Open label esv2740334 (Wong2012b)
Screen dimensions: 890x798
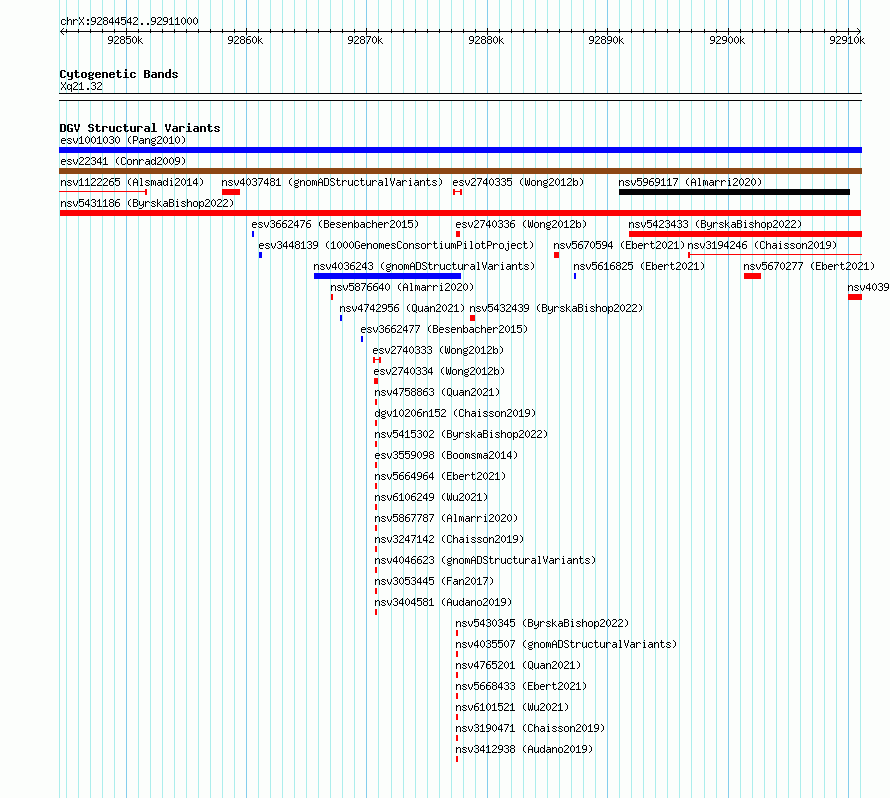(x=439, y=371)
